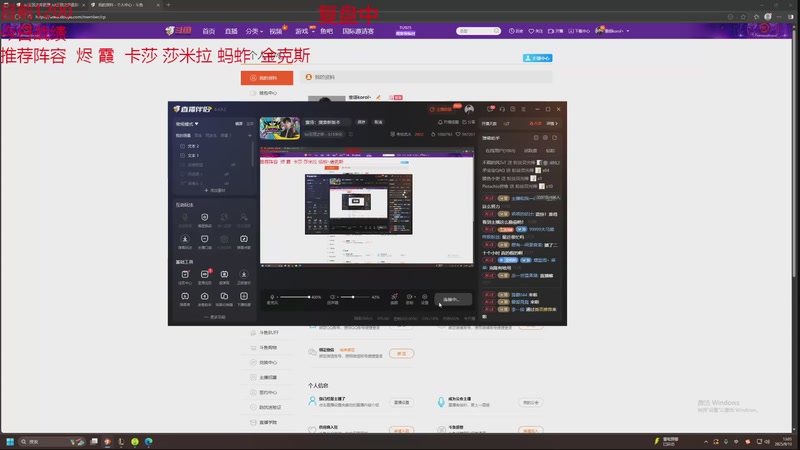Click the last icon in 基础工具 bottom row
800x450 pixels.
[244, 298]
